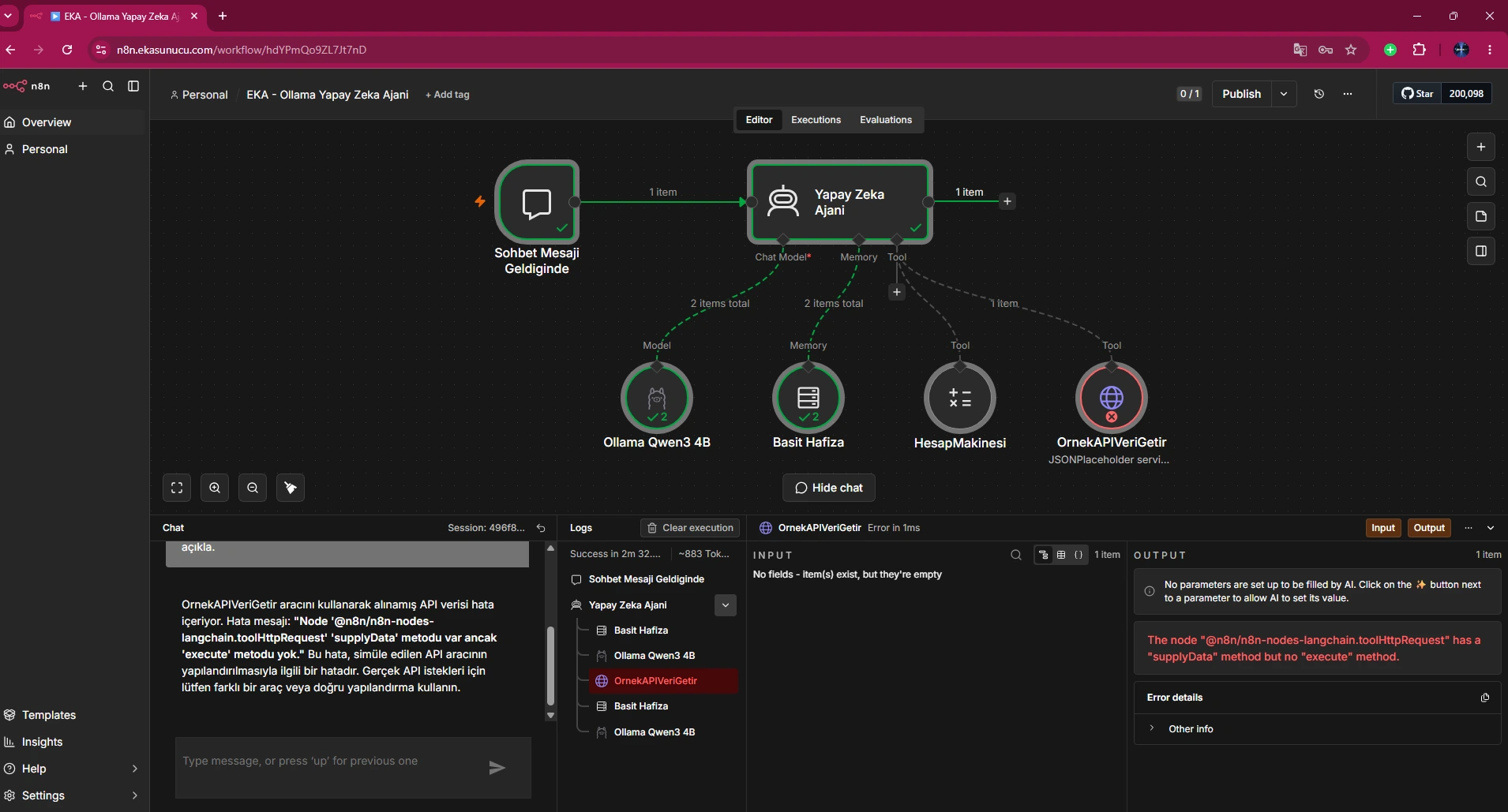Viewport: 1508px width, 812px height.
Task: Switch to the Editor tab
Action: click(759, 120)
